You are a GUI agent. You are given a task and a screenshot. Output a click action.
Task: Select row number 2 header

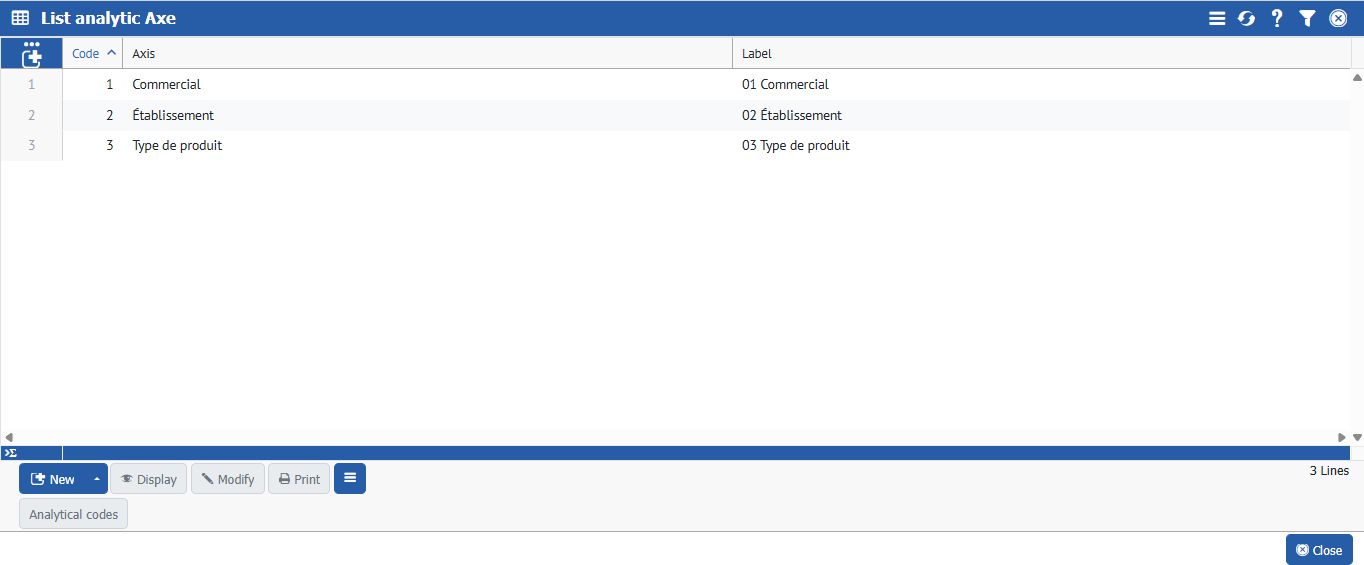(x=31, y=115)
